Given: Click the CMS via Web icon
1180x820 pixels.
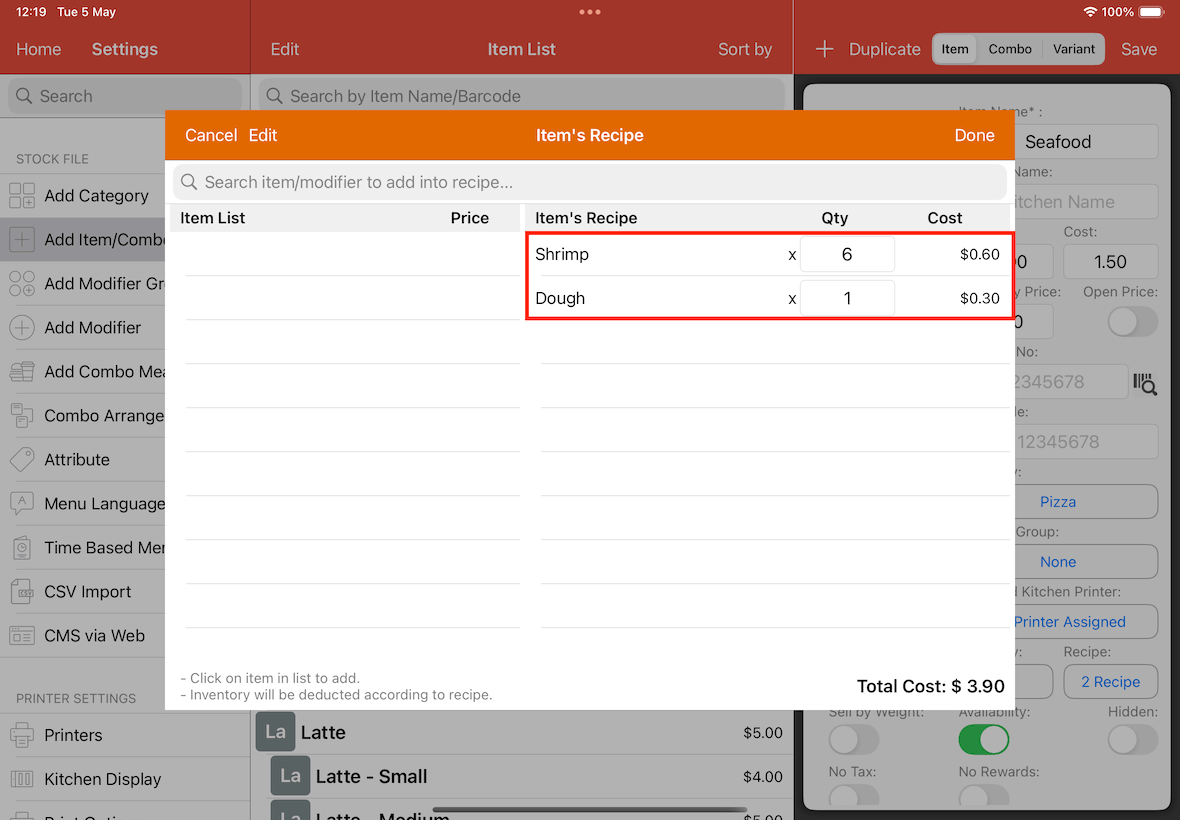Looking at the screenshot, I should 22,636.
